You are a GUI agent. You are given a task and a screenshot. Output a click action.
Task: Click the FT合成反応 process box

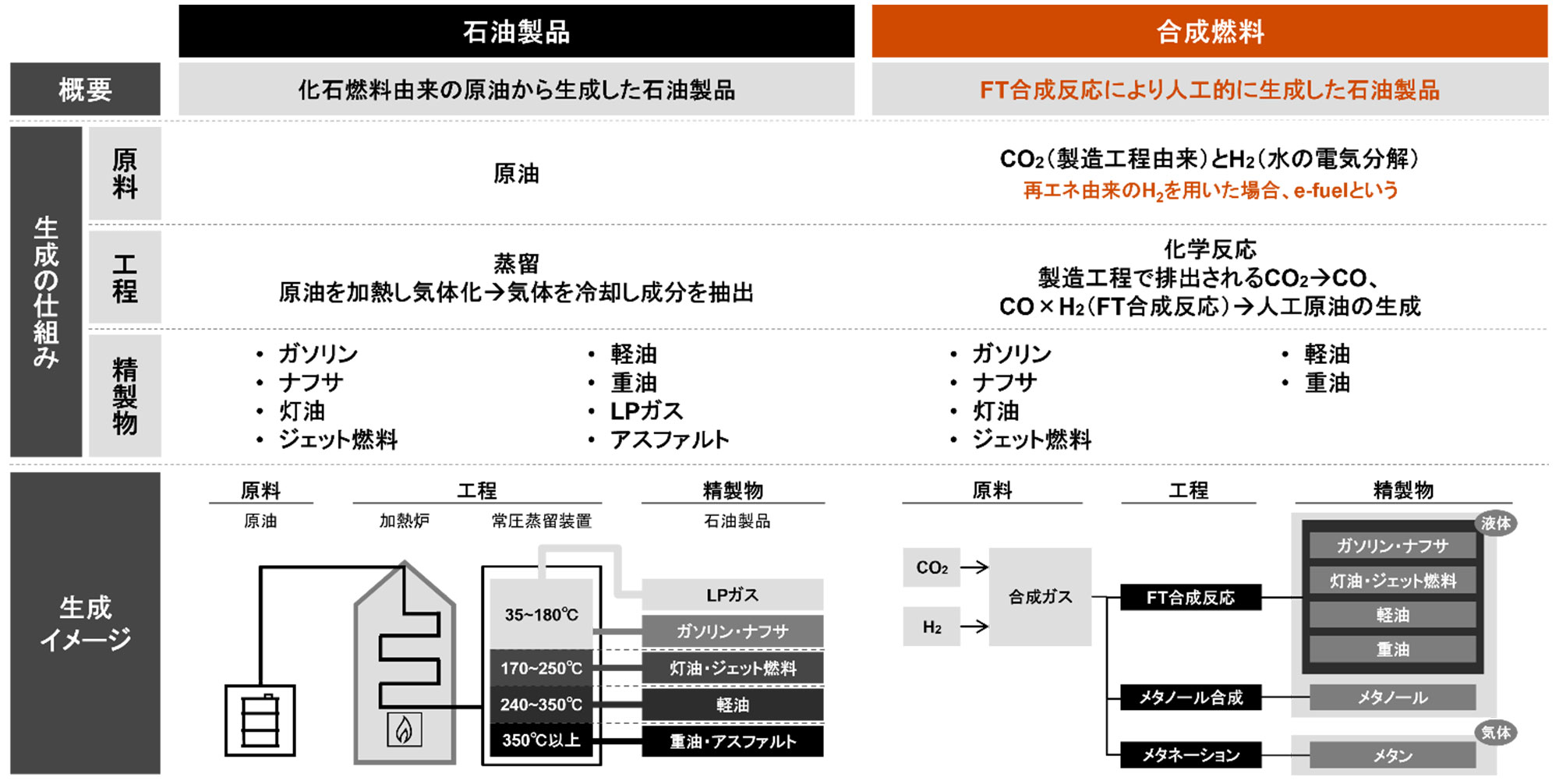coord(1190,598)
